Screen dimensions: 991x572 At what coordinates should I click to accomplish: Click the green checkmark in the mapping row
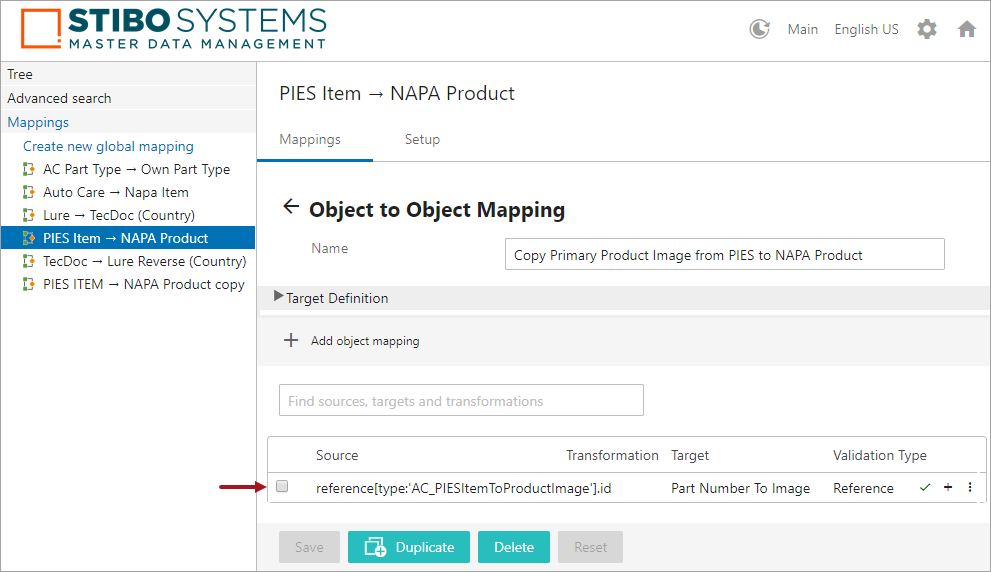(925, 487)
